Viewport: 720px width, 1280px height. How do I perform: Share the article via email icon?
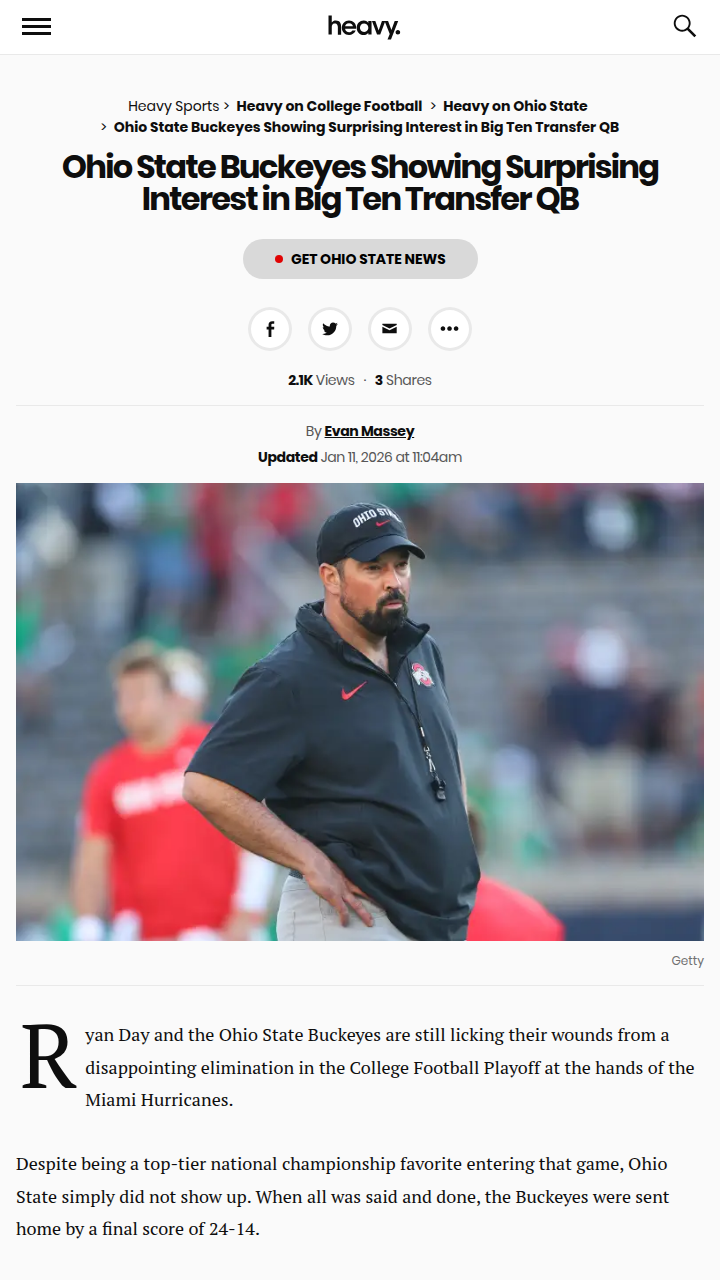pyautogui.click(x=390, y=329)
